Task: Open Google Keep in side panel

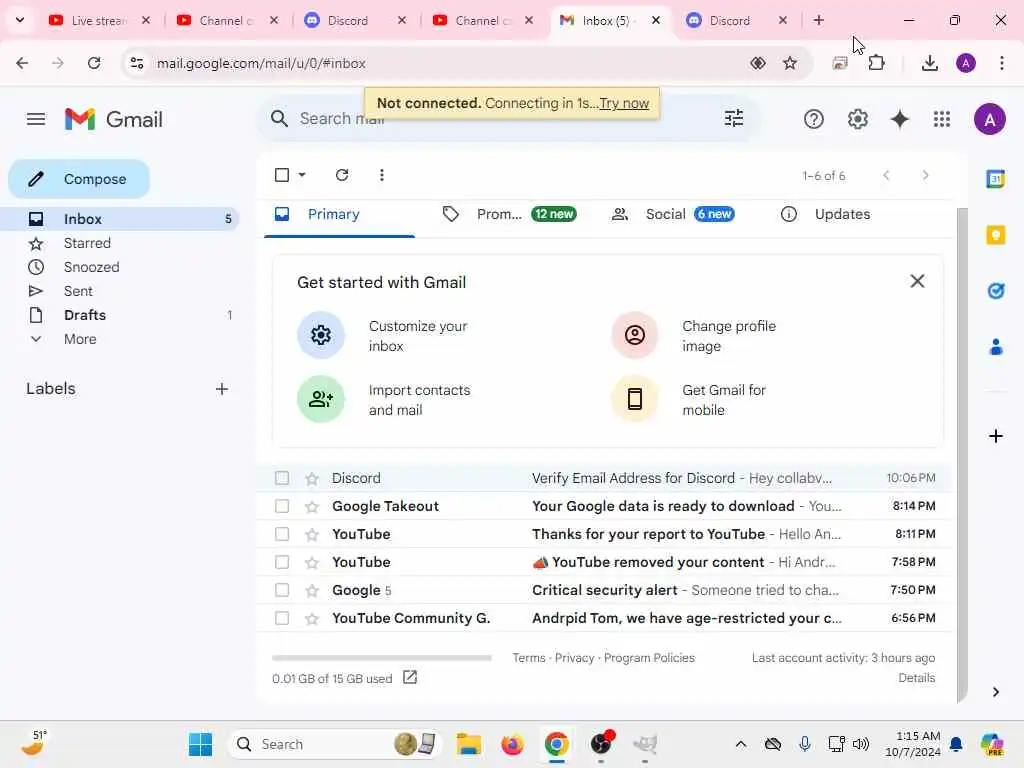Action: tap(995, 234)
